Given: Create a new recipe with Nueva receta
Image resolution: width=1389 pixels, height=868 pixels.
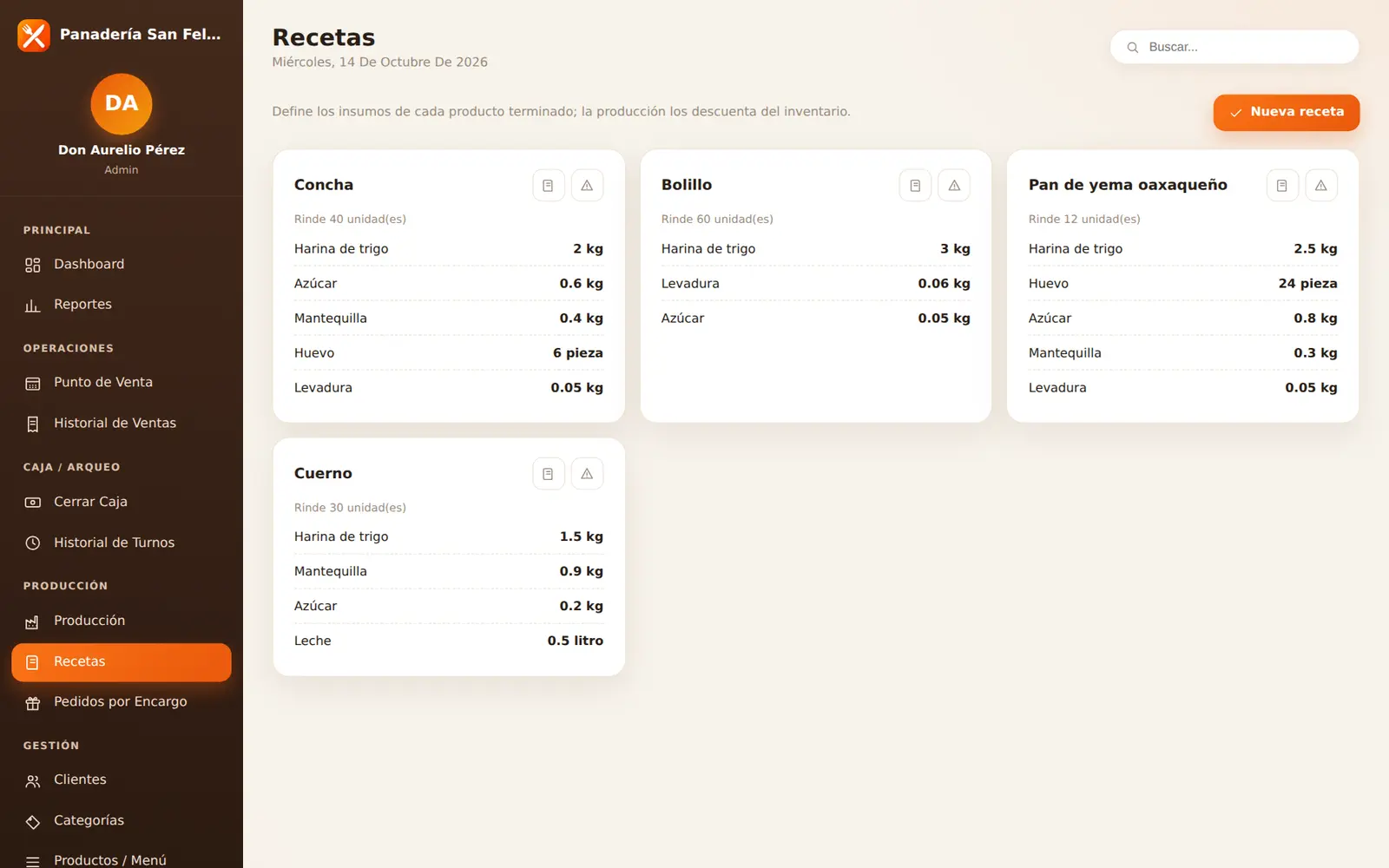Looking at the screenshot, I should (x=1287, y=112).
